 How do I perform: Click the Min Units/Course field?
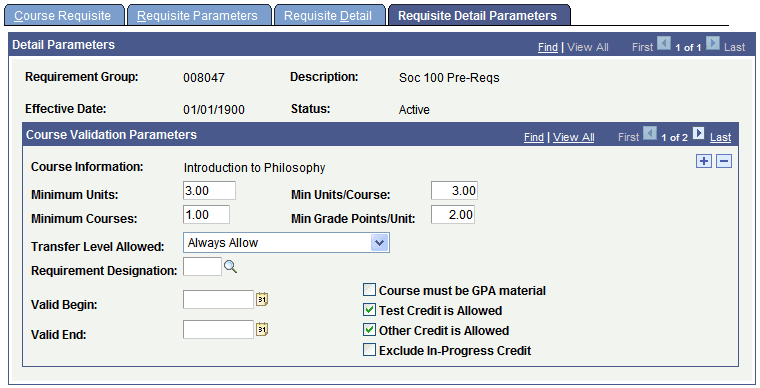pyautogui.click(x=454, y=190)
